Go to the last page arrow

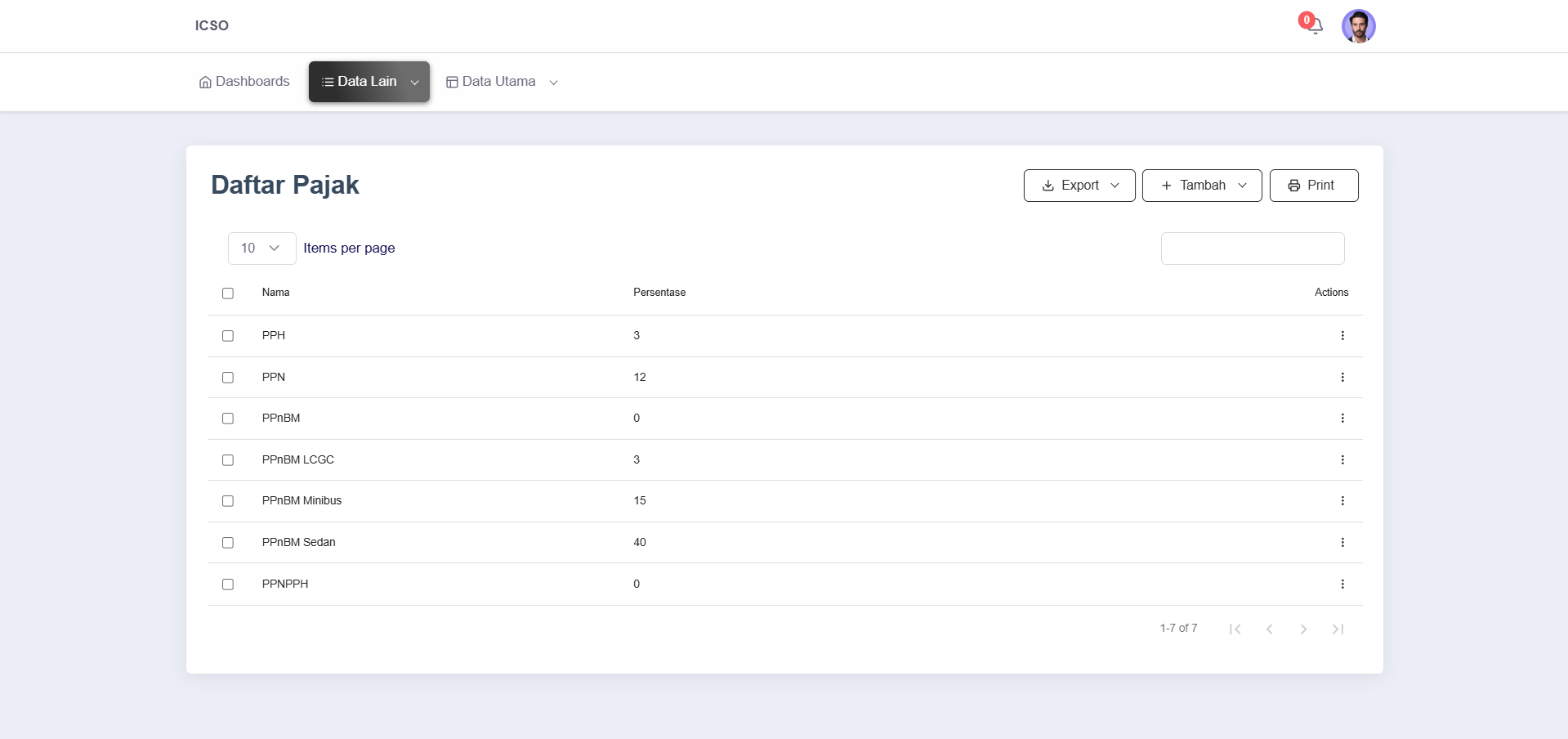(x=1338, y=629)
